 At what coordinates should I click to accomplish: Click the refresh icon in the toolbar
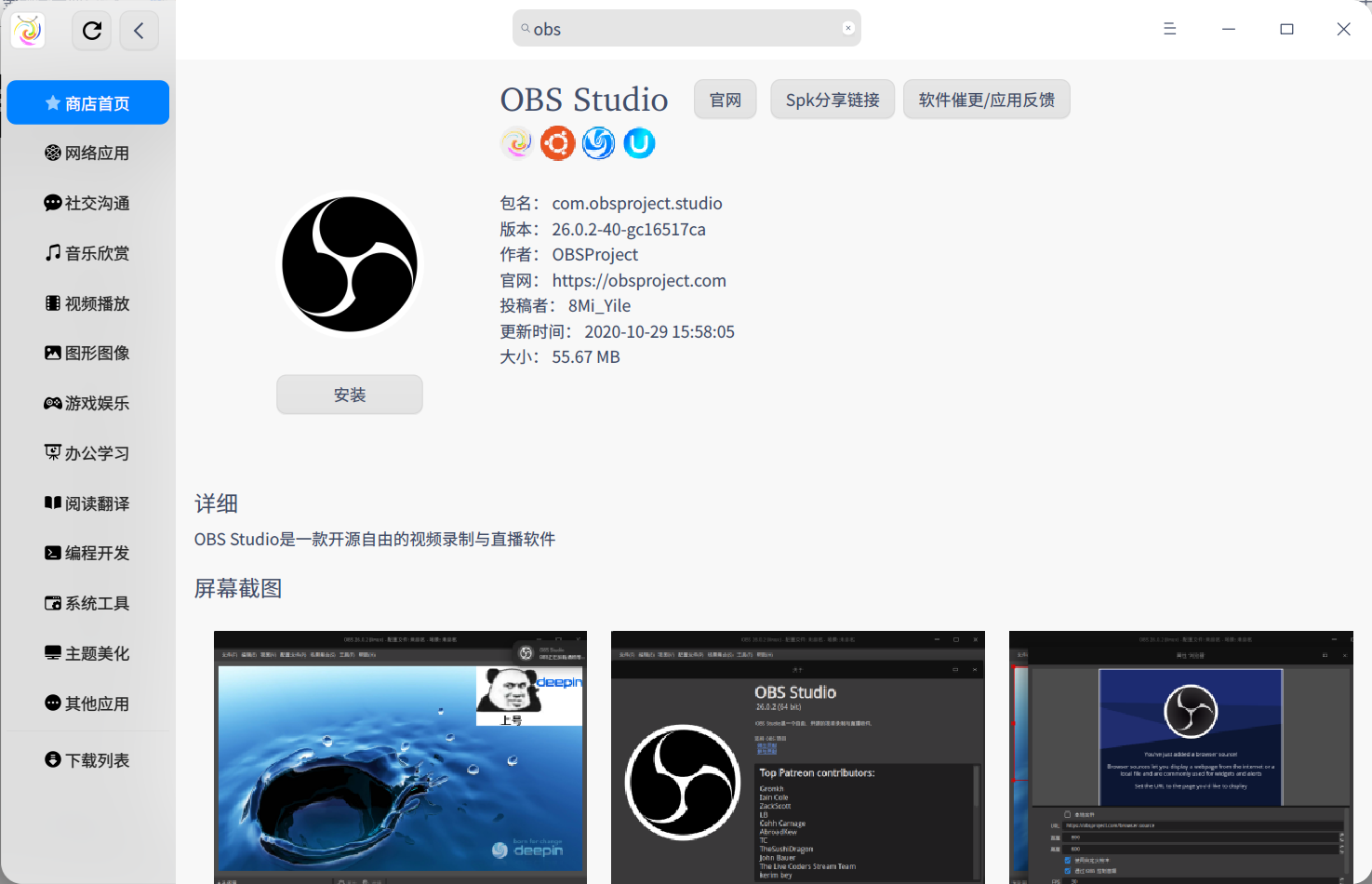point(91,30)
